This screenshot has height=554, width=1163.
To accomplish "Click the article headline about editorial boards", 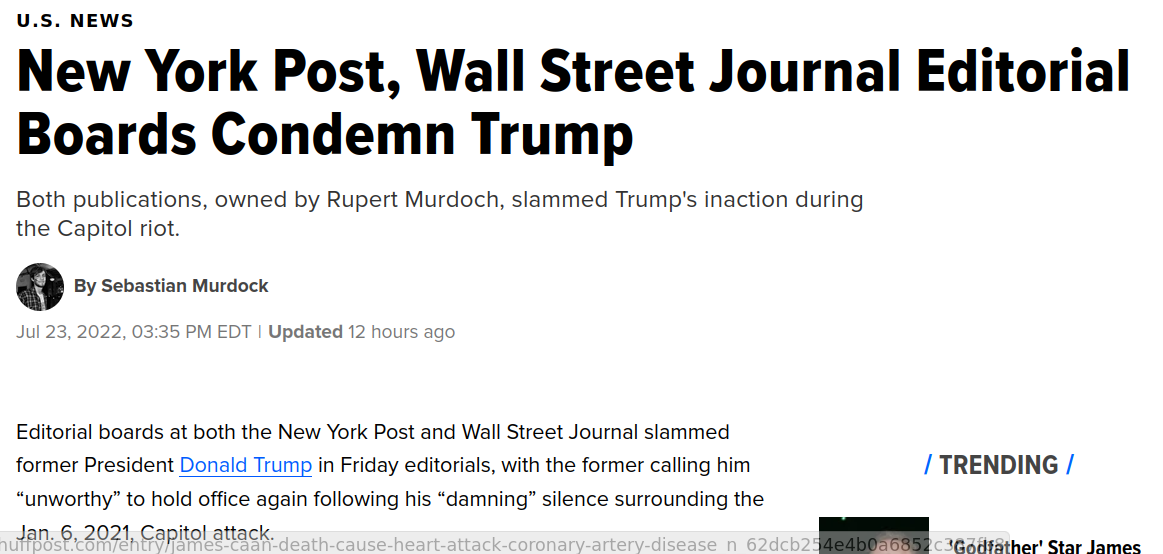I will [573, 103].
